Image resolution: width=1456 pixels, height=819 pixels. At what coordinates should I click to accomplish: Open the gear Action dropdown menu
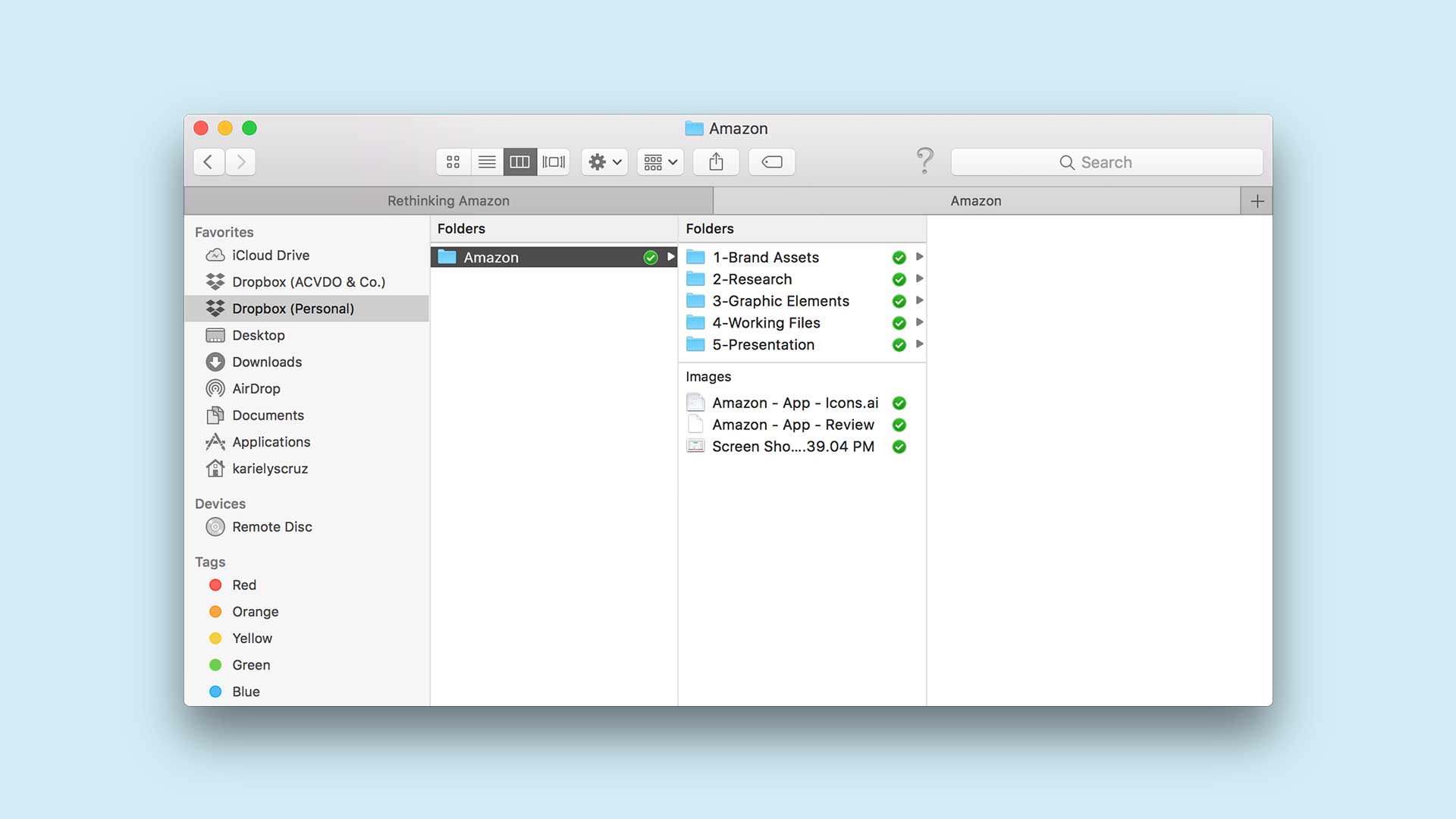pos(604,162)
